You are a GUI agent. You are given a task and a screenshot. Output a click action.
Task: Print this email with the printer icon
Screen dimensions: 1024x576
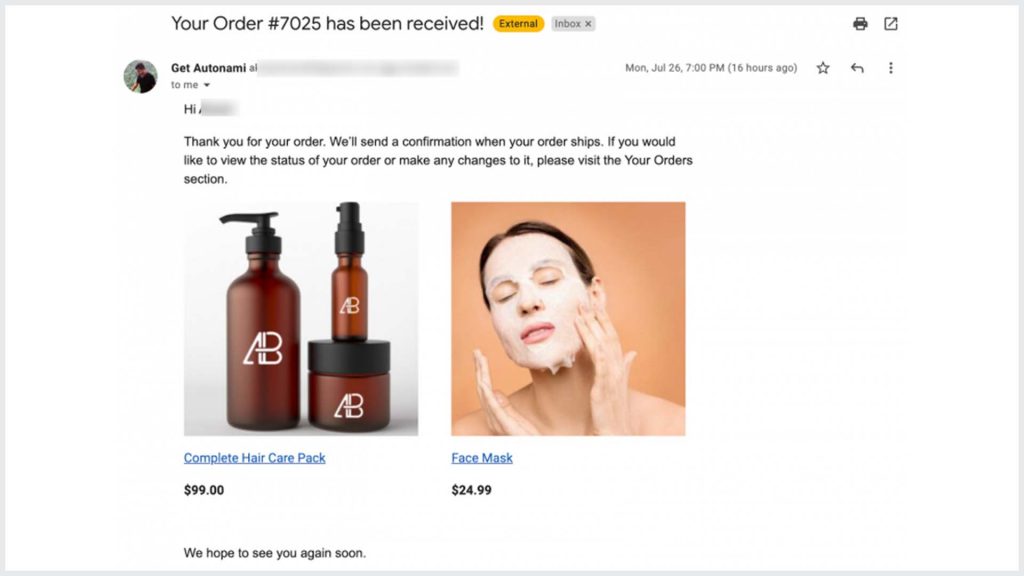point(860,24)
